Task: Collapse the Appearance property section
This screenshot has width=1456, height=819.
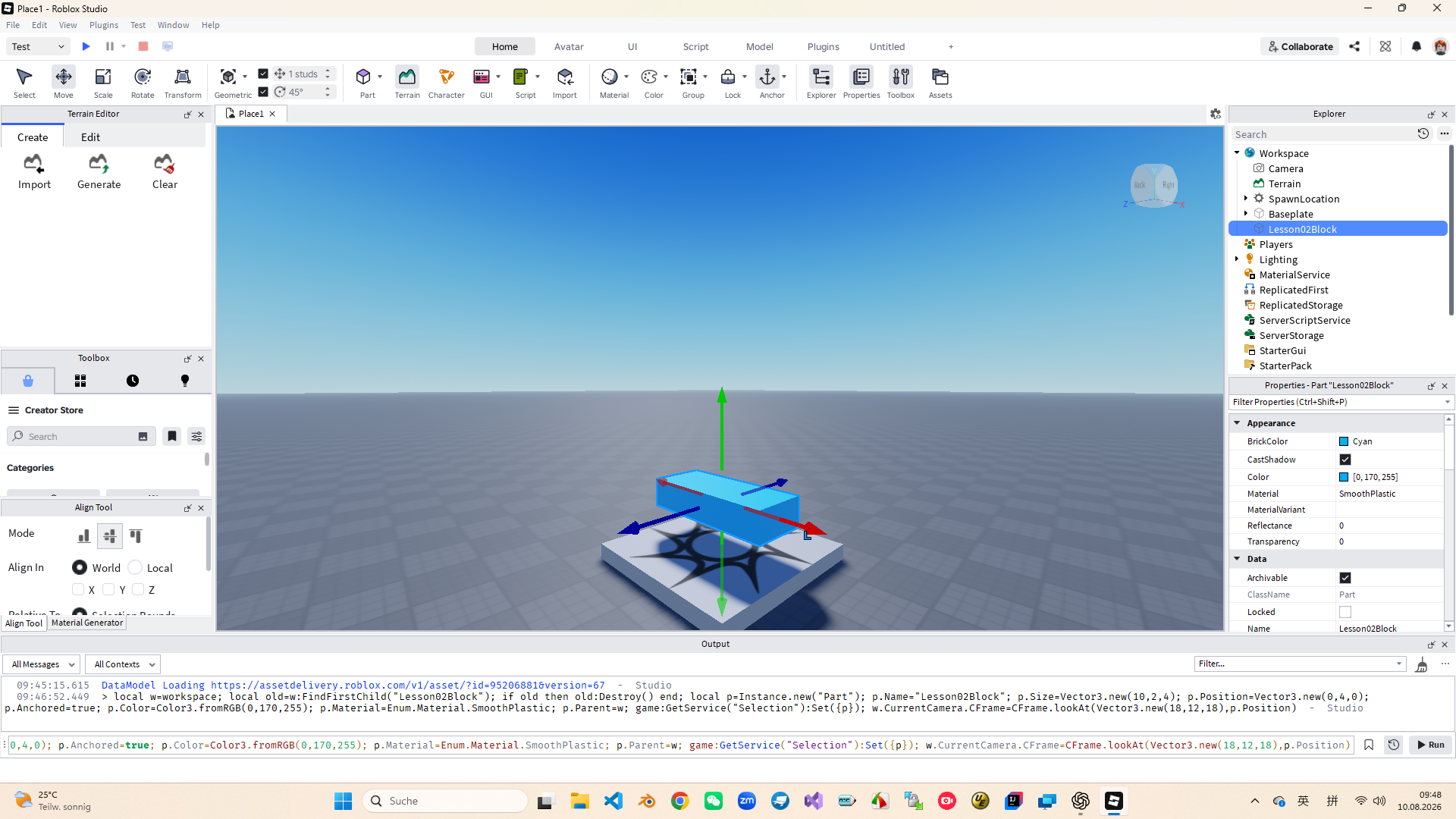Action: coord(1237,423)
